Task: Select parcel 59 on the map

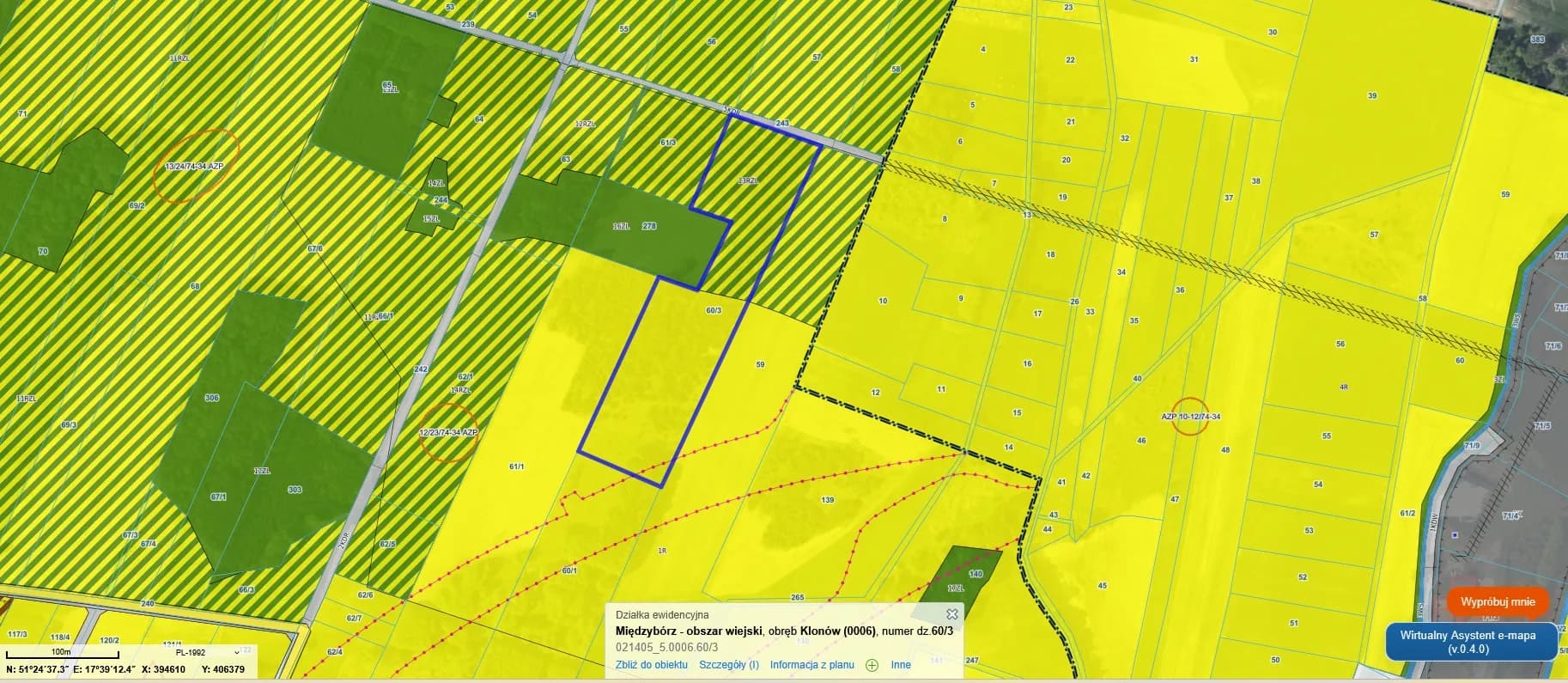Action: [760, 365]
